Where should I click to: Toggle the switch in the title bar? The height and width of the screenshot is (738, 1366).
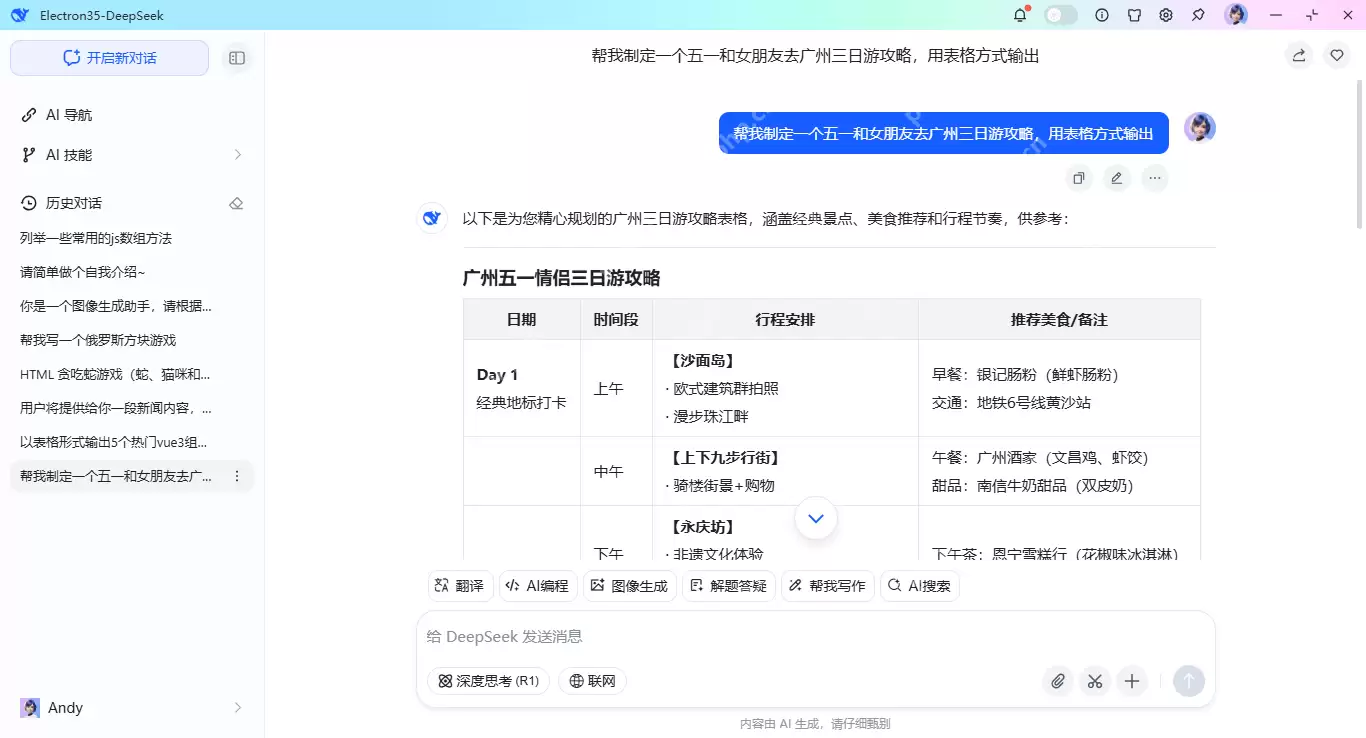click(x=1060, y=15)
